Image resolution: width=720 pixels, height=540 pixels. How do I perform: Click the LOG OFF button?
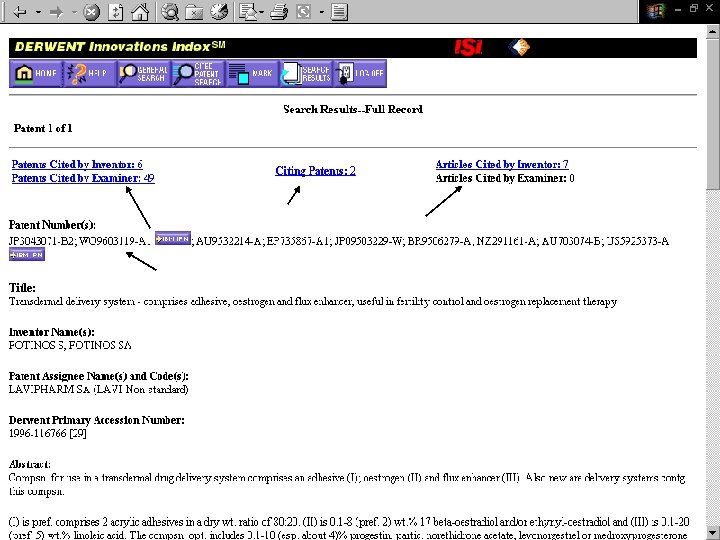coord(360,73)
